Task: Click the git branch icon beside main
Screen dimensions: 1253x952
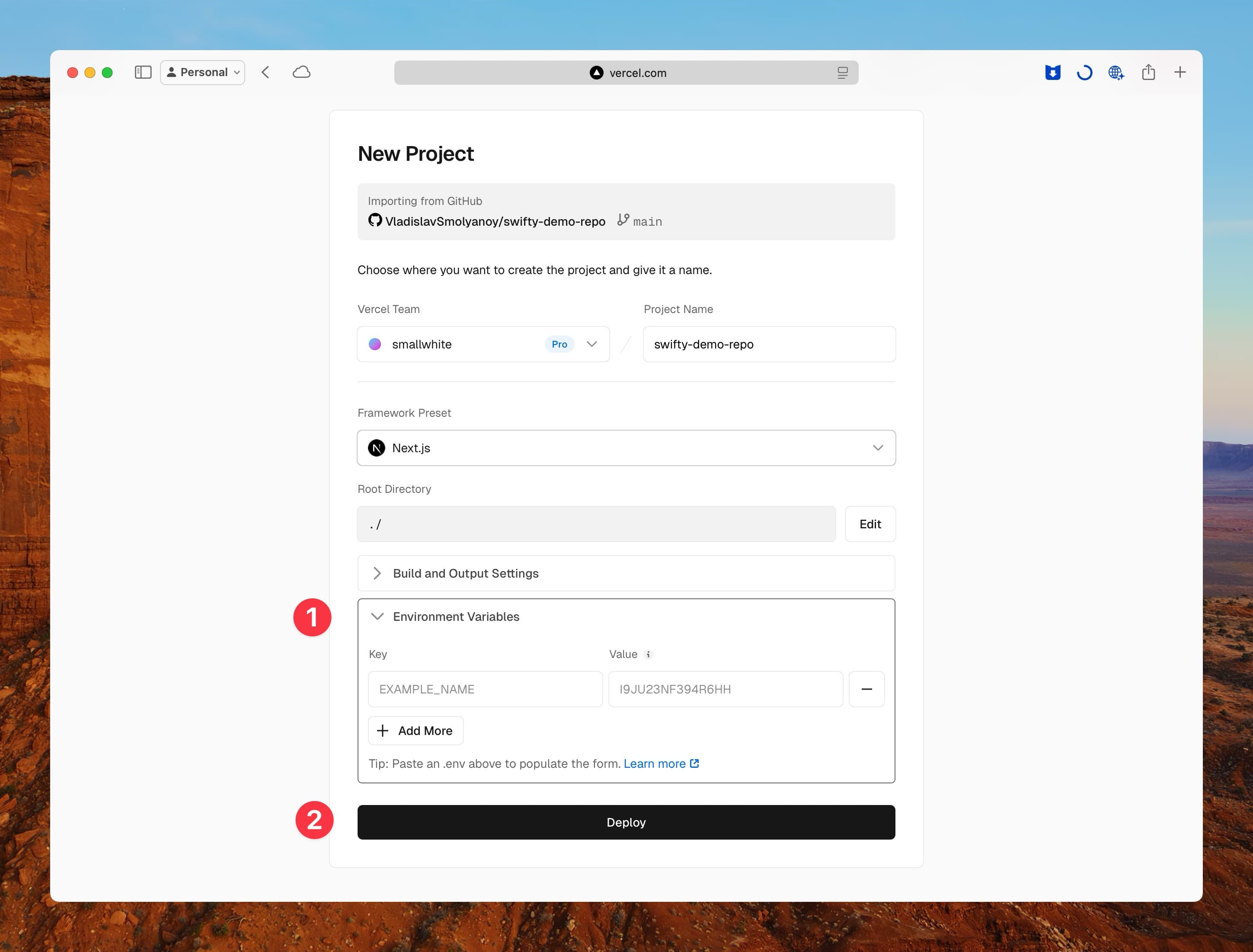Action: tap(623, 220)
